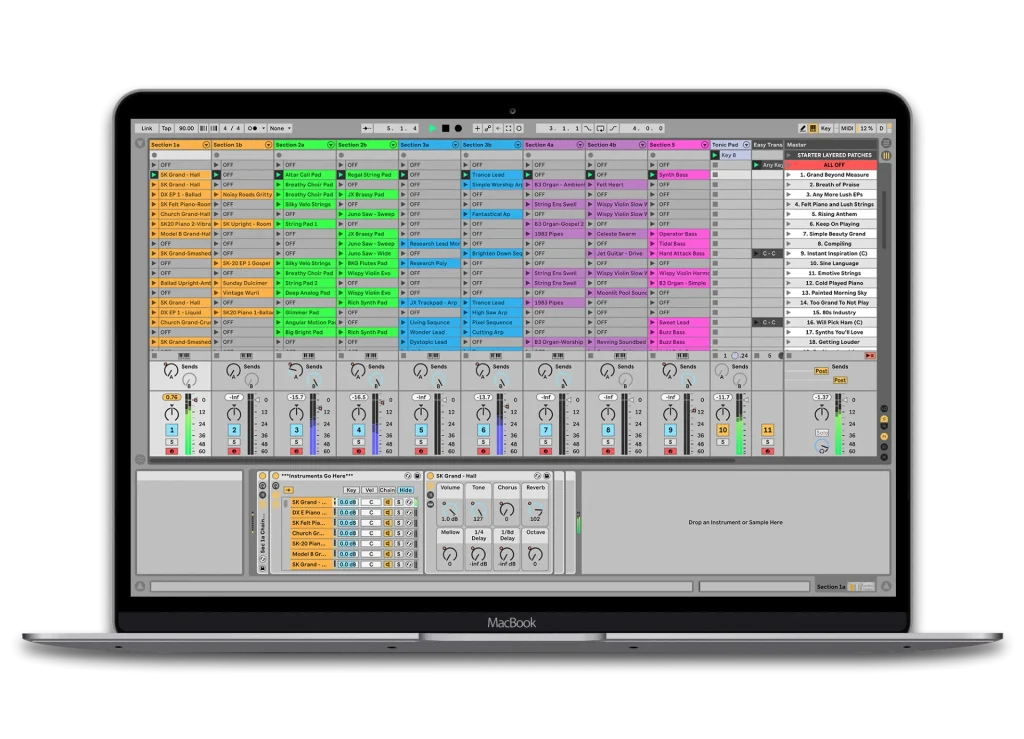The image size is (1024, 739).
Task: Click the Back to Arrangement arrow icon
Action: click(498, 128)
